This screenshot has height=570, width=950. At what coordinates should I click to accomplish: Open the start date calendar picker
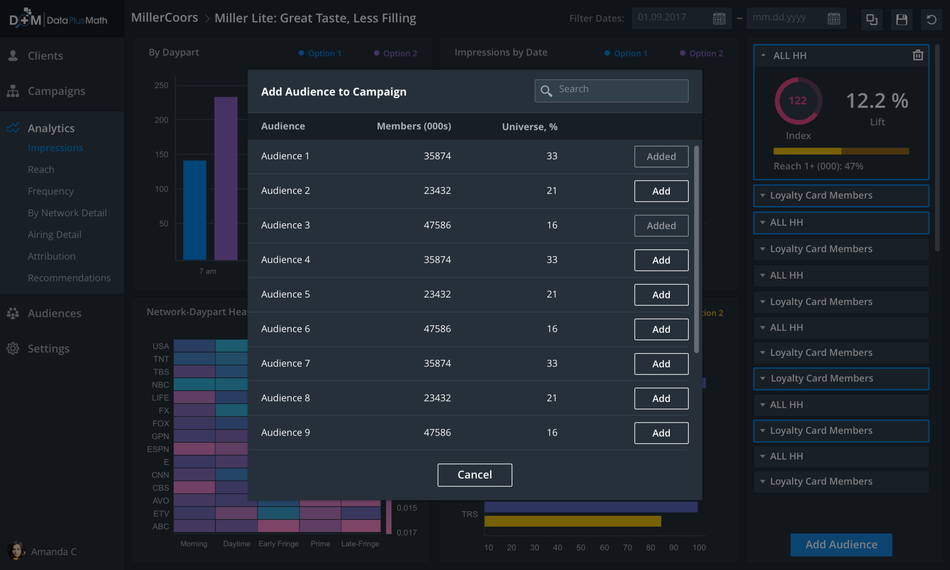click(720, 19)
